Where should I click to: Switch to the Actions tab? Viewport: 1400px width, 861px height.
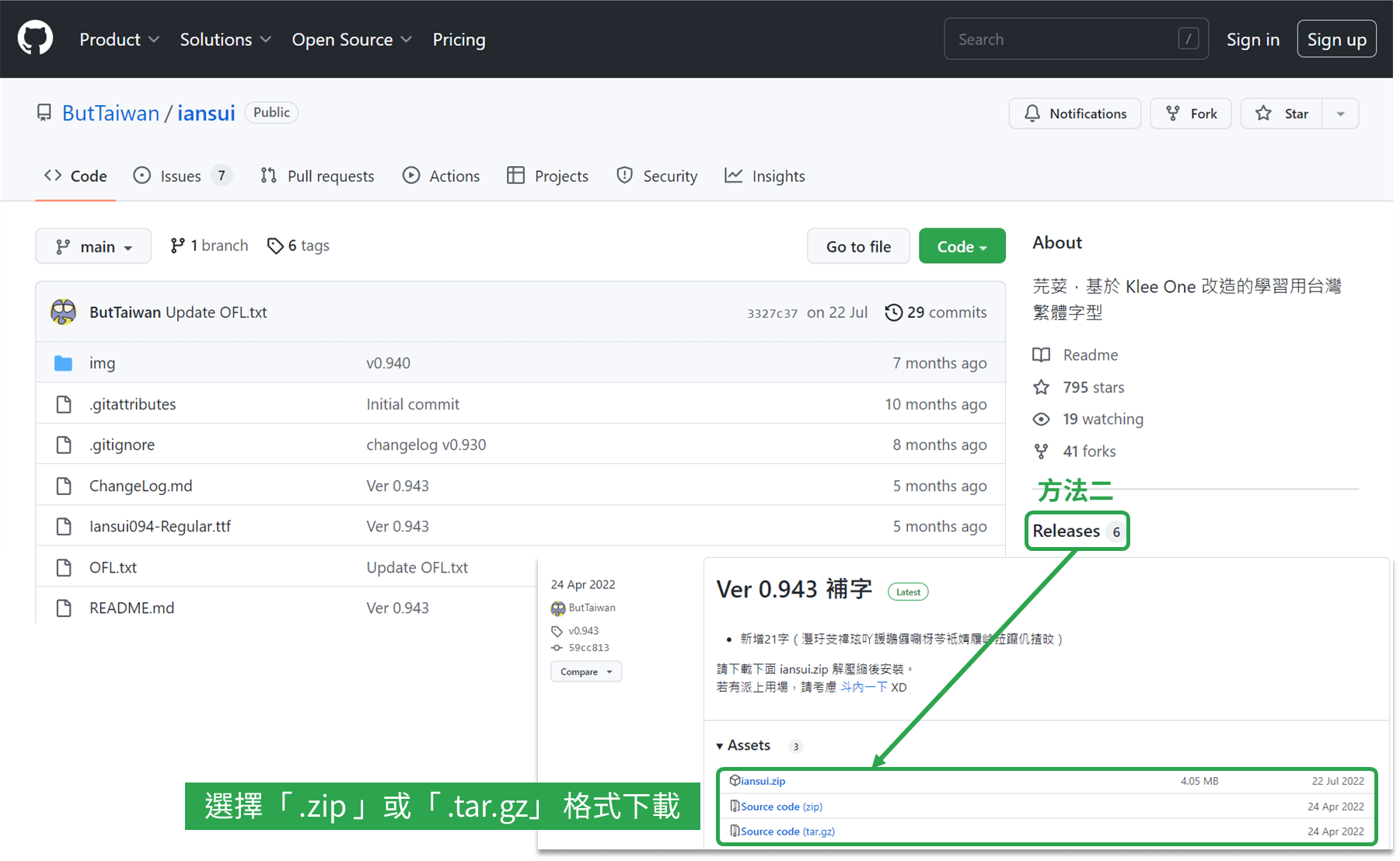tap(441, 176)
